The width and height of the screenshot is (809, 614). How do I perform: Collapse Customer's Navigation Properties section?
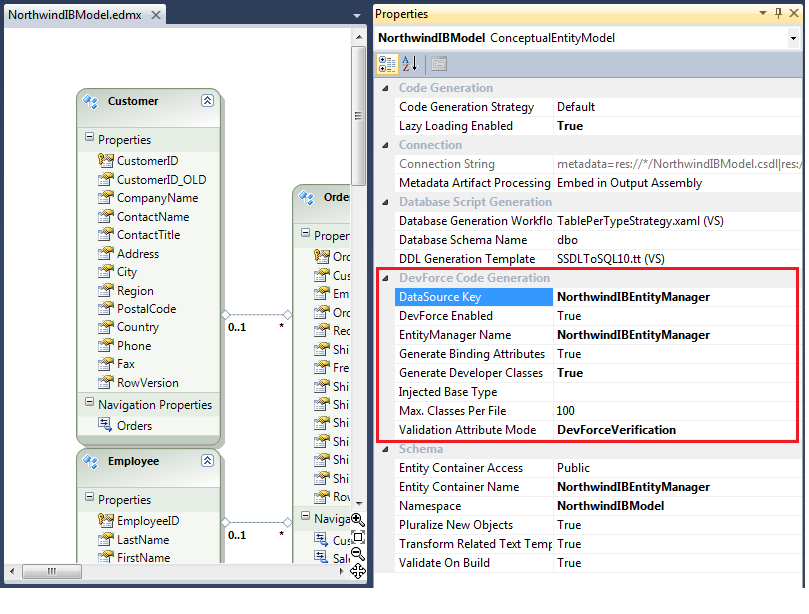click(x=90, y=402)
